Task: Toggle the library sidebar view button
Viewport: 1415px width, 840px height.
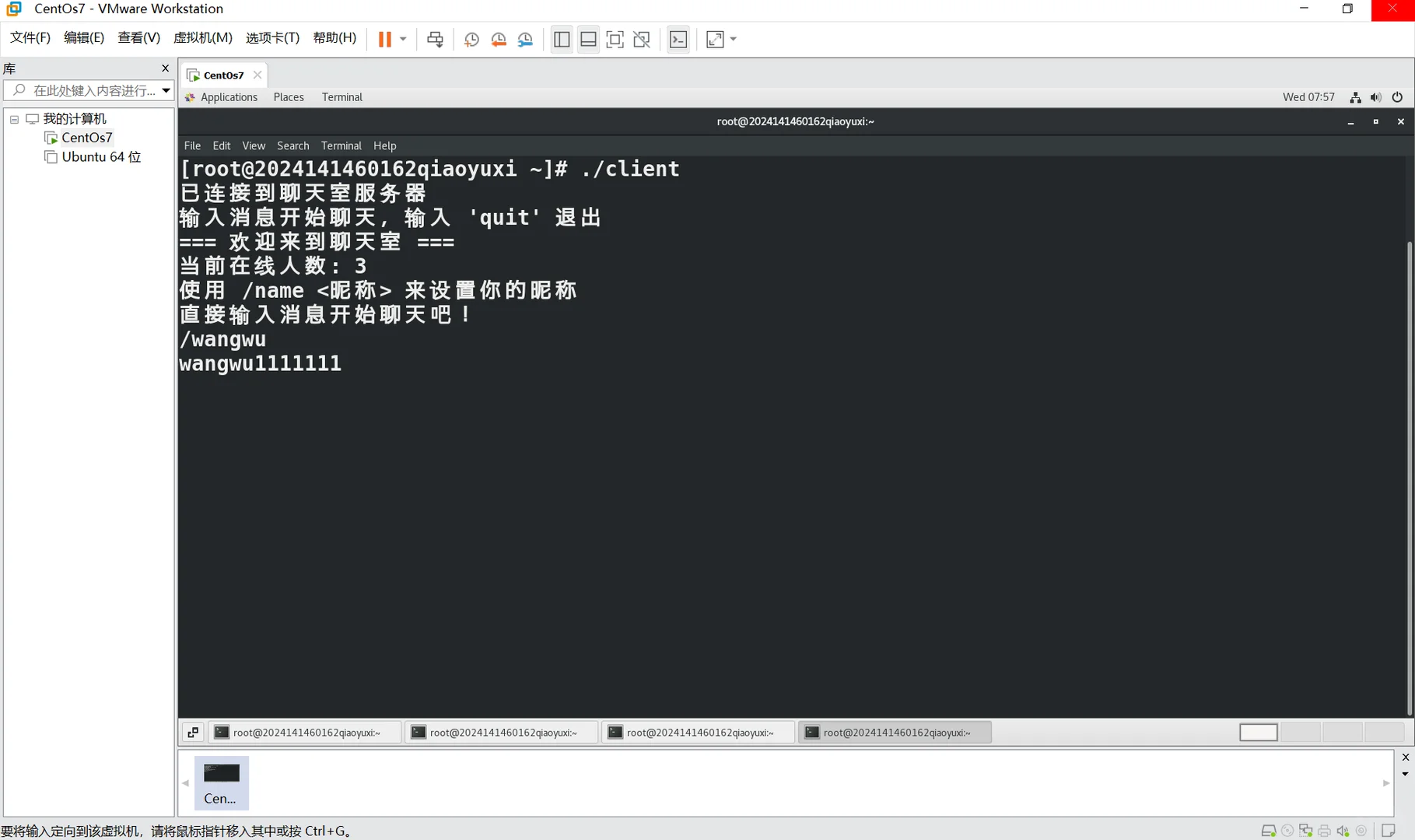Action: coord(562,39)
